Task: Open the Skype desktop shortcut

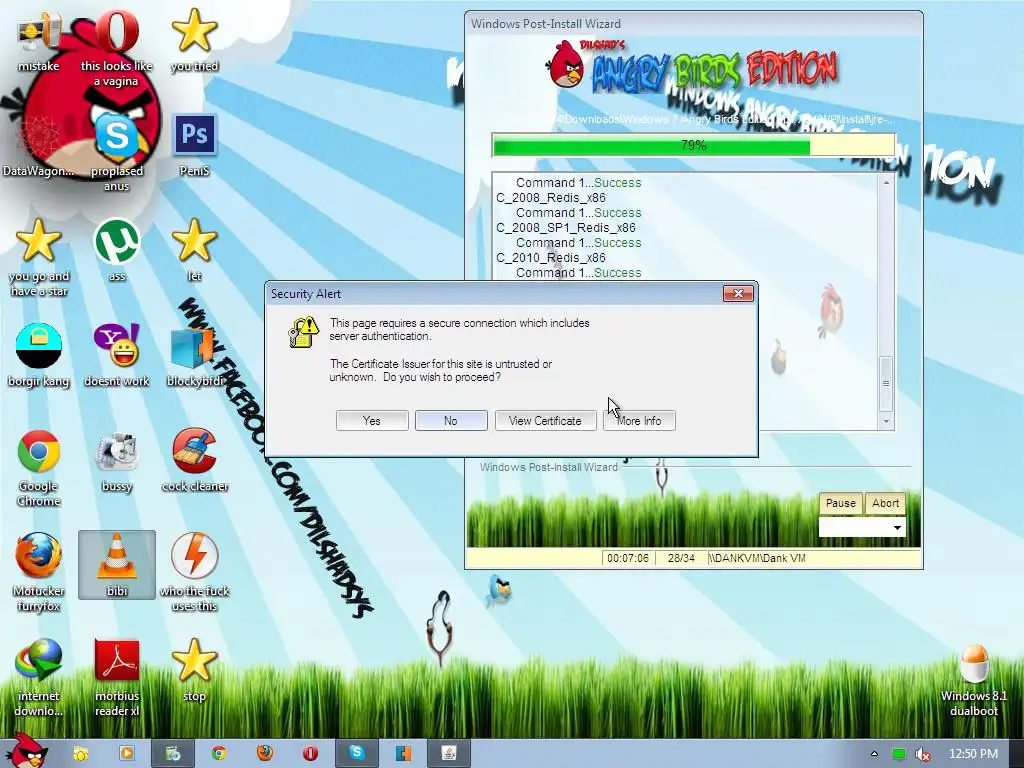Action: point(117,152)
